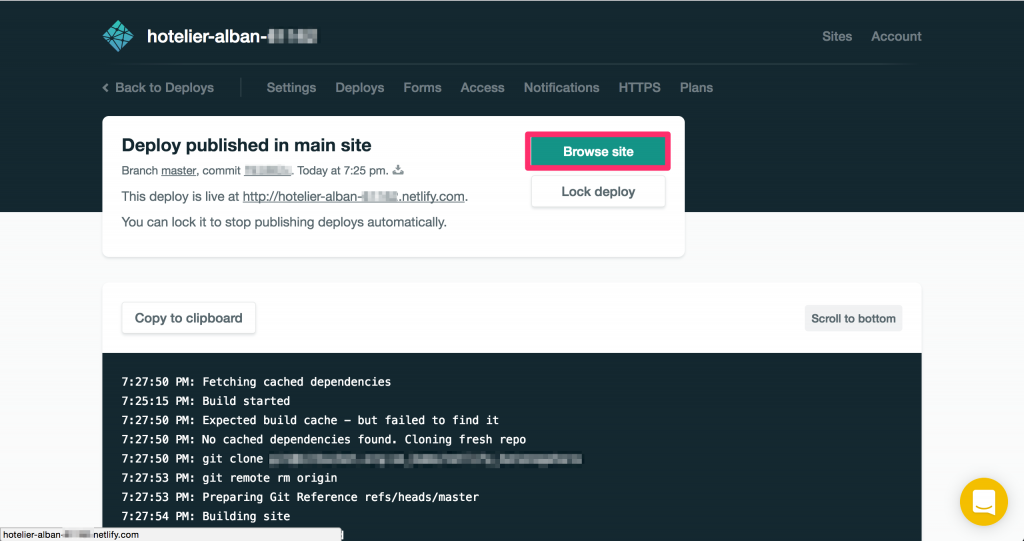This screenshot has width=1024, height=541.
Task: Go to the Access tab
Action: [x=483, y=88]
